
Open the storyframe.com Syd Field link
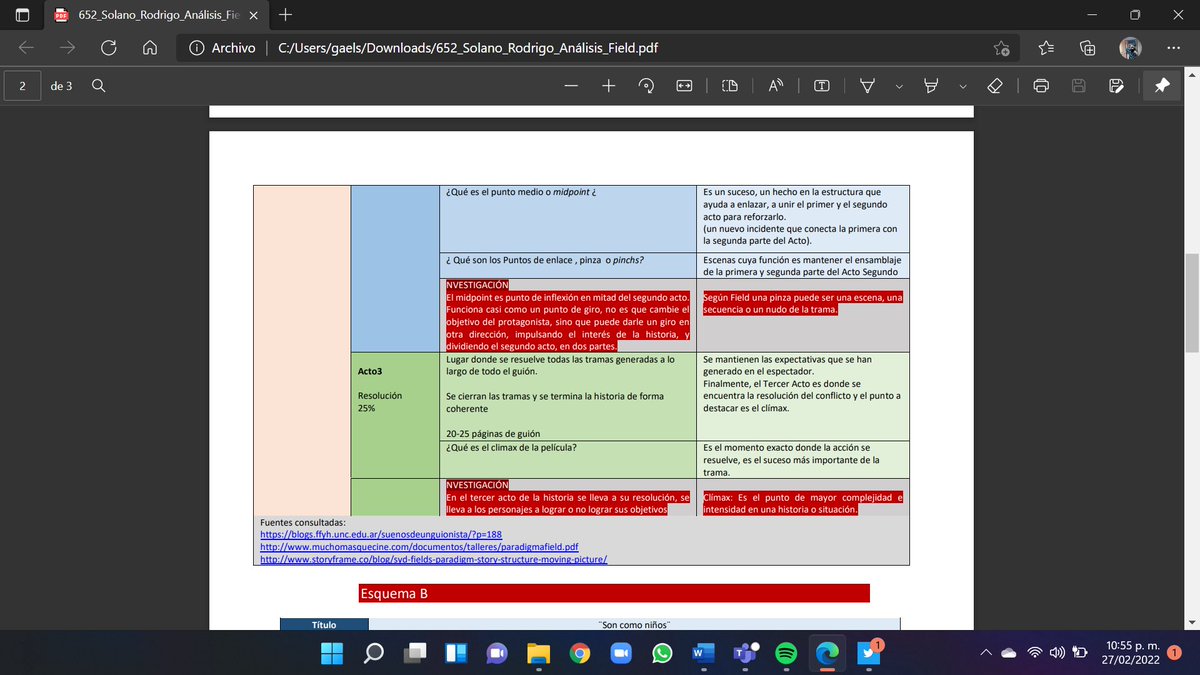[x=434, y=559]
